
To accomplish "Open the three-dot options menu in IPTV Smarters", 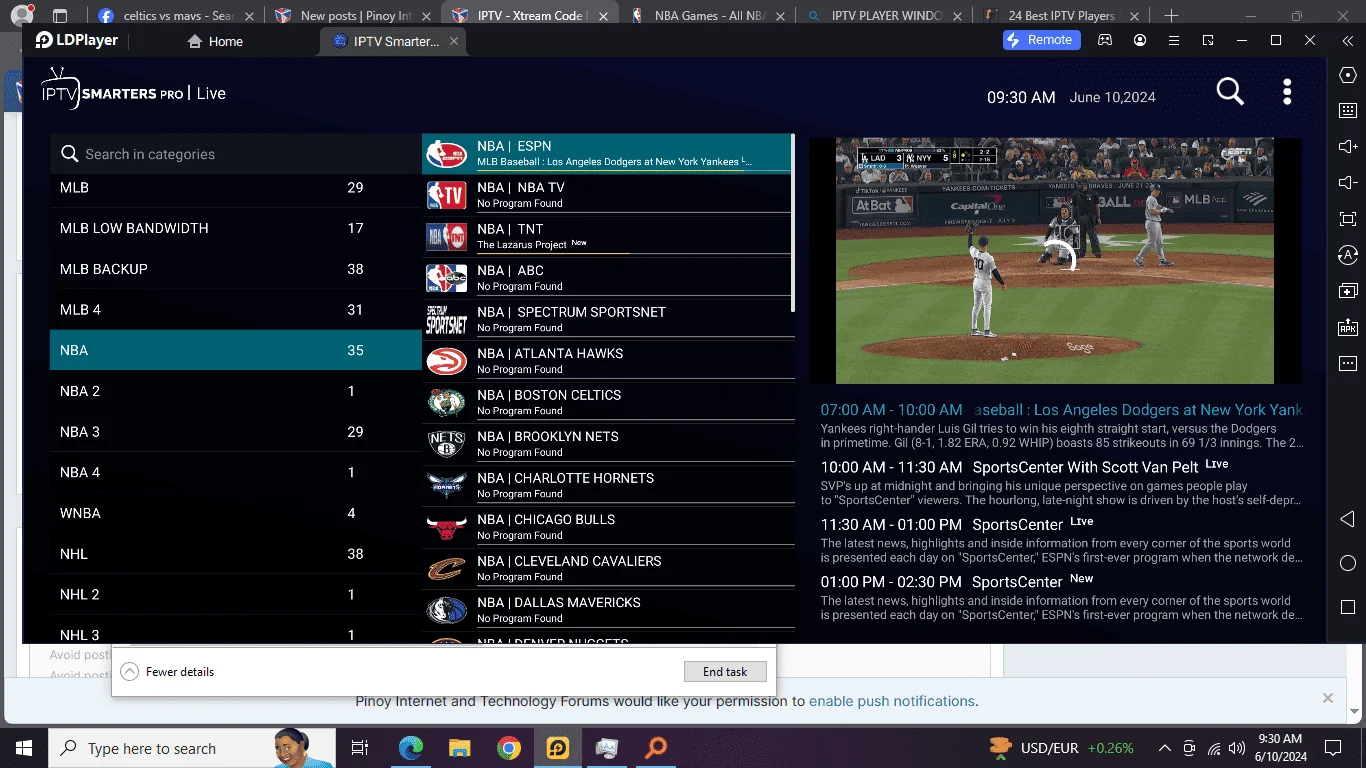I will (1287, 92).
